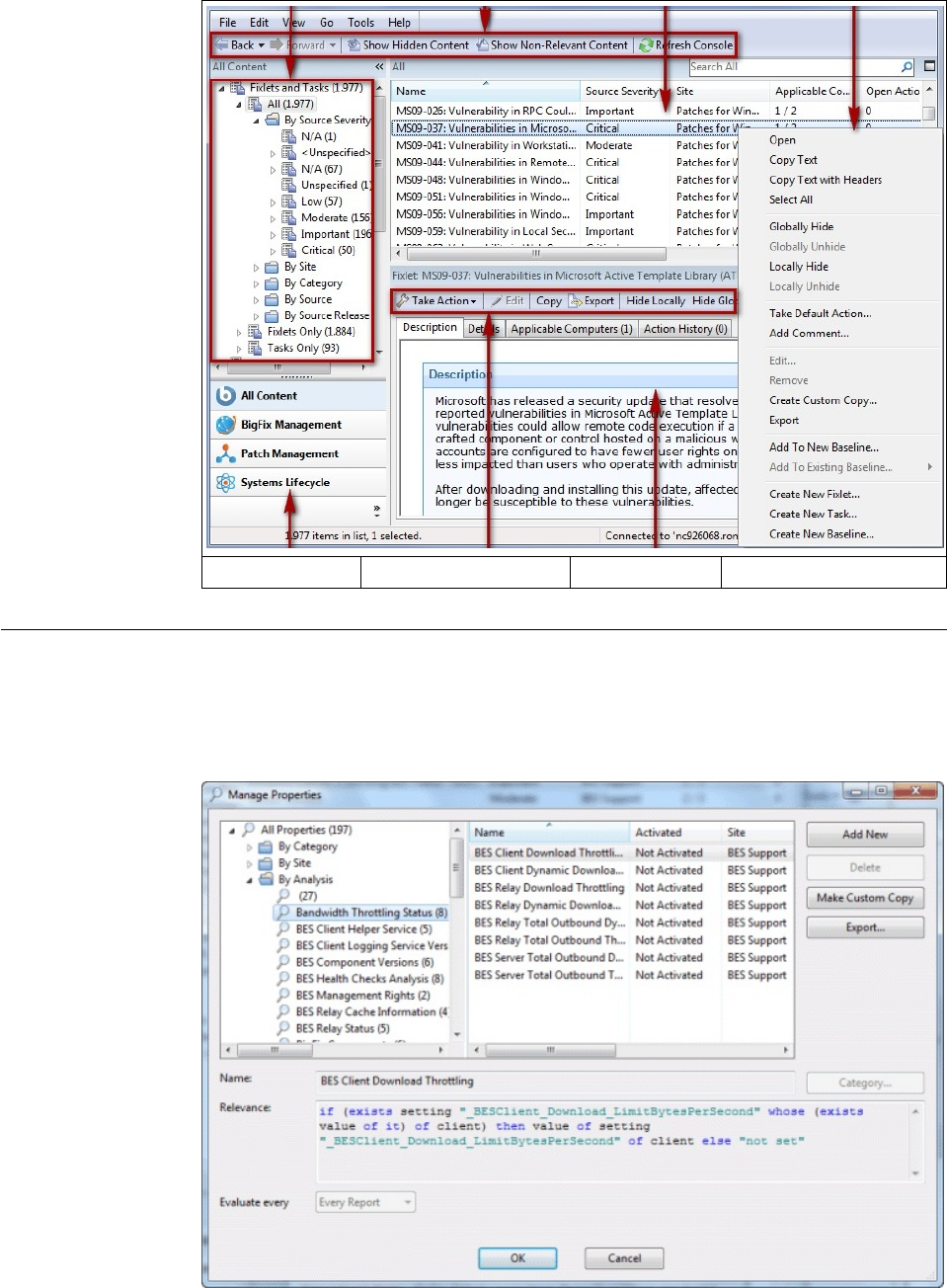The width and height of the screenshot is (947, 1288).
Task: Collapse the By Analysis node in Manage Properties
Action: (249, 880)
